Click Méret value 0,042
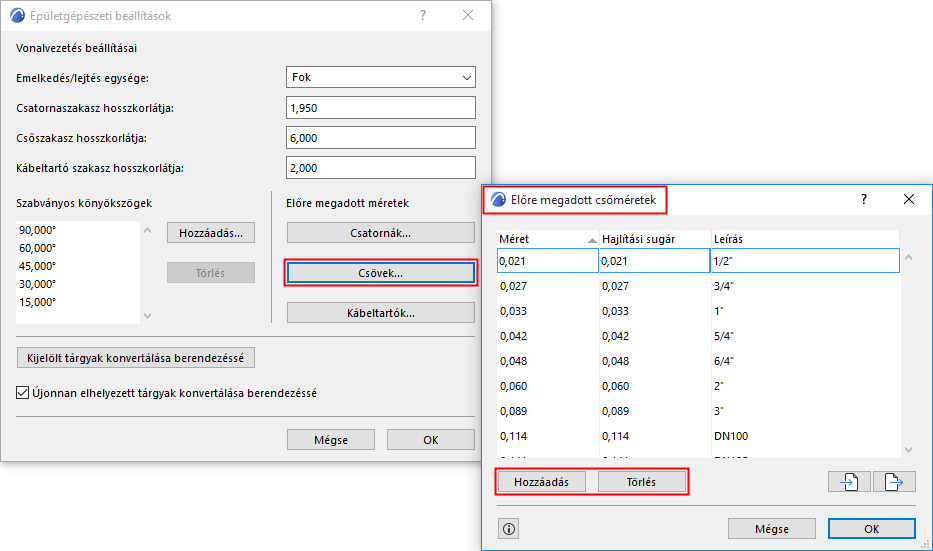Image resolution: width=933 pixels, height=551 pixels. tap(514, 336)
